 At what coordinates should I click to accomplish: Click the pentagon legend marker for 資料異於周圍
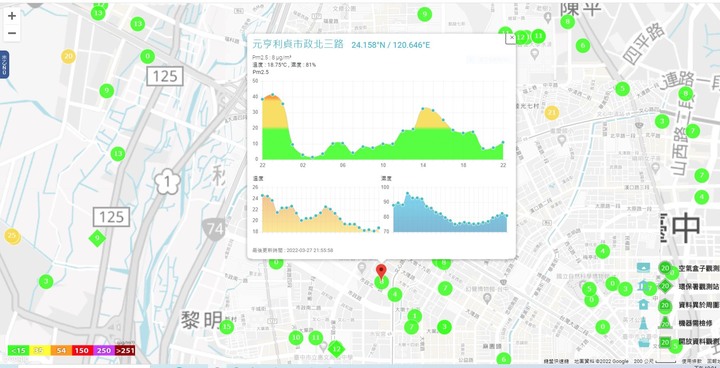point(665,305)
